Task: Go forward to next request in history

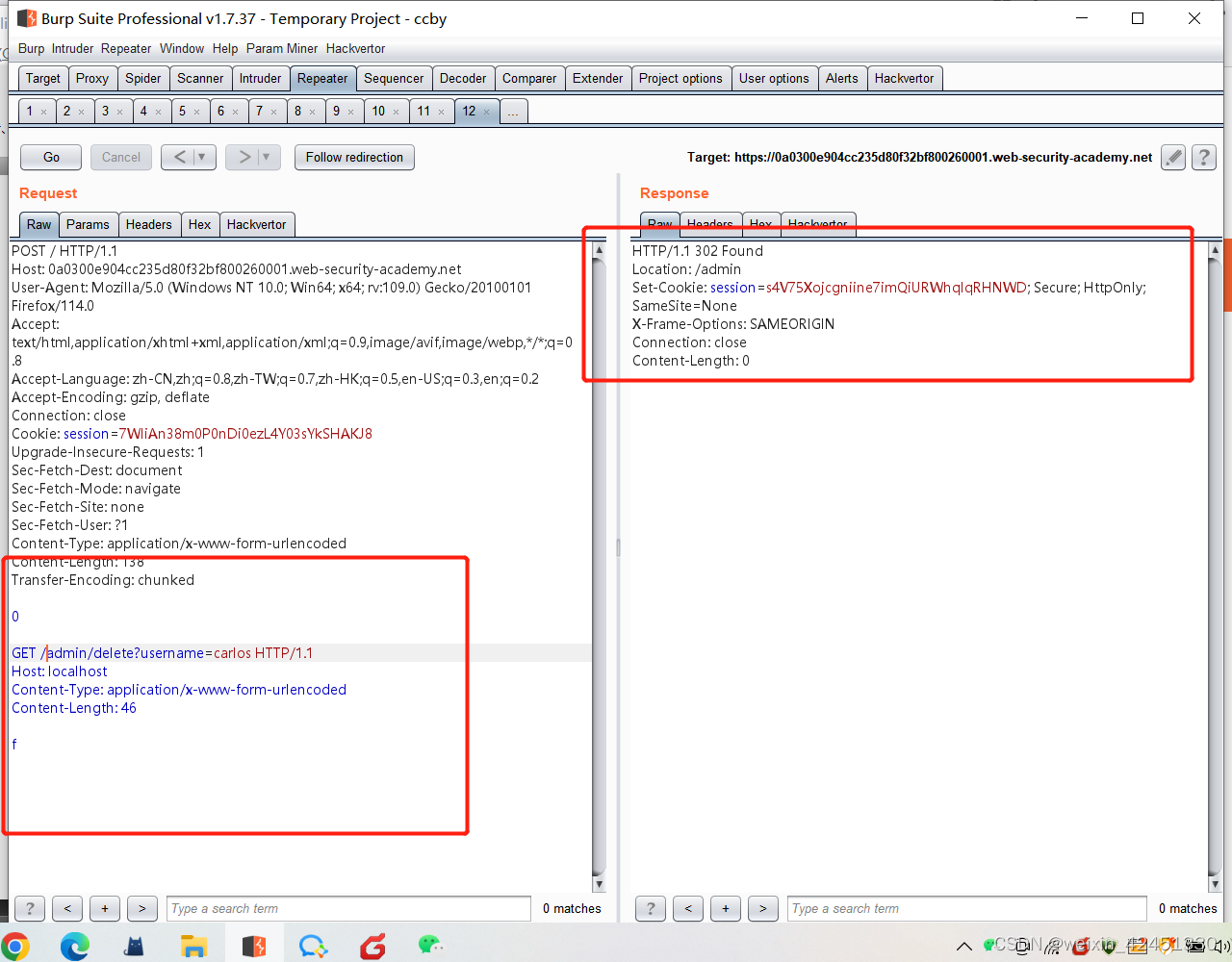Action: point(244,157)
